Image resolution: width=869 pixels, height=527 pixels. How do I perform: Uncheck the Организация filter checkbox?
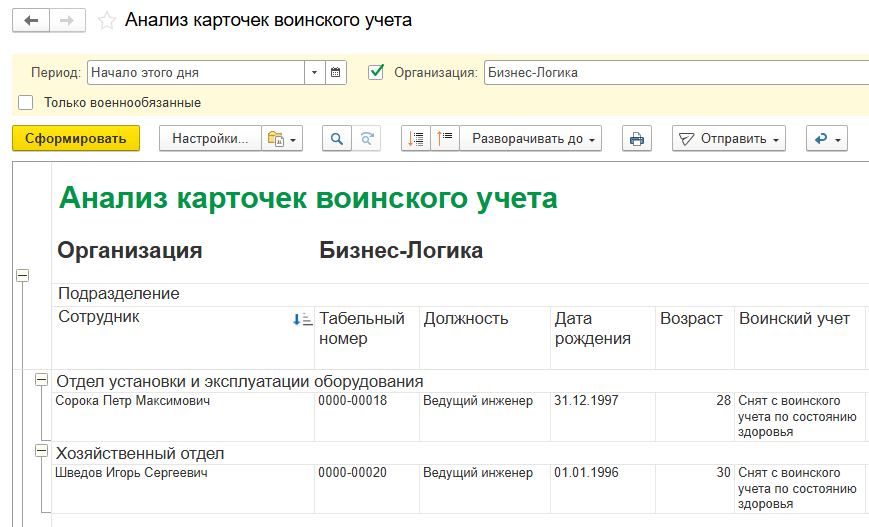pyautogui.click(x=376, y=72)
